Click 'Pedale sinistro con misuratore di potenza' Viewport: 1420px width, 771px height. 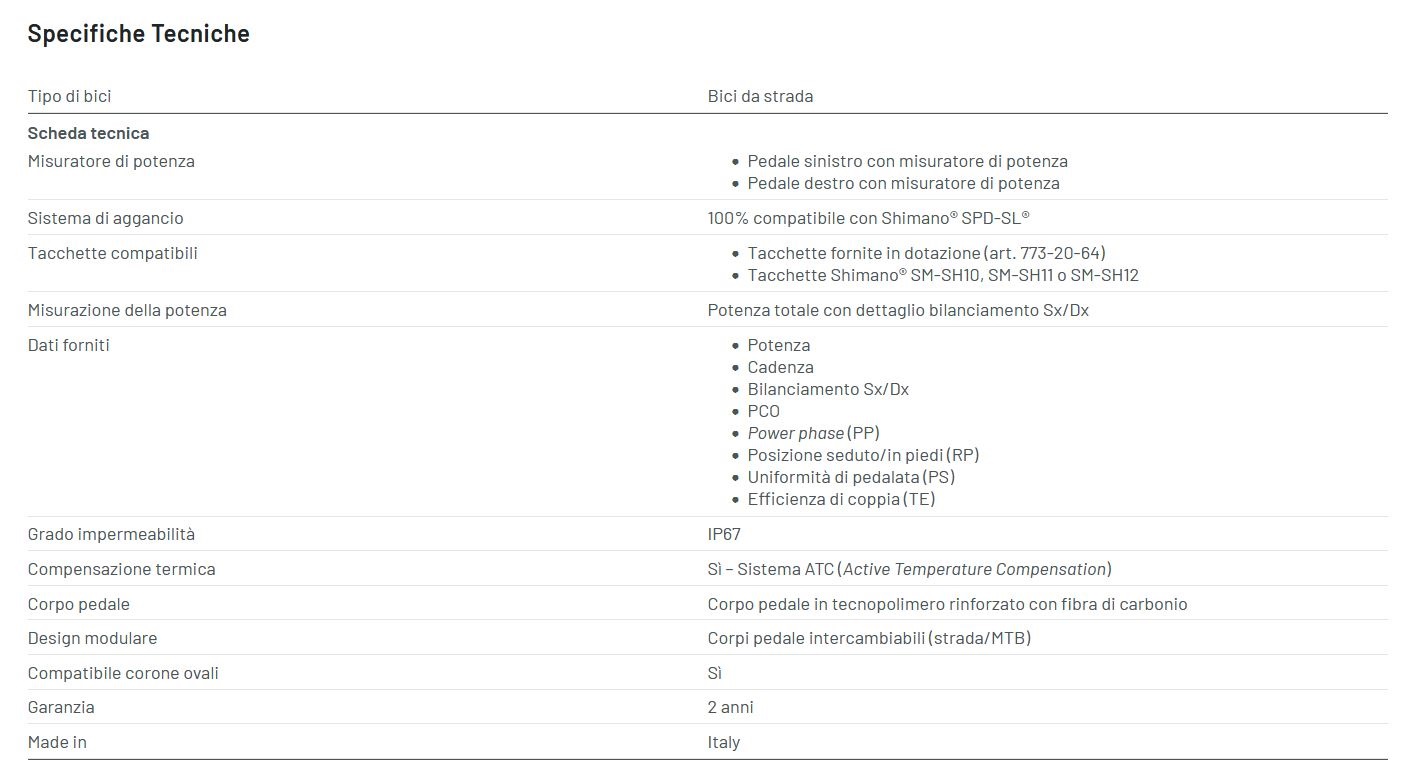(907, 161)
